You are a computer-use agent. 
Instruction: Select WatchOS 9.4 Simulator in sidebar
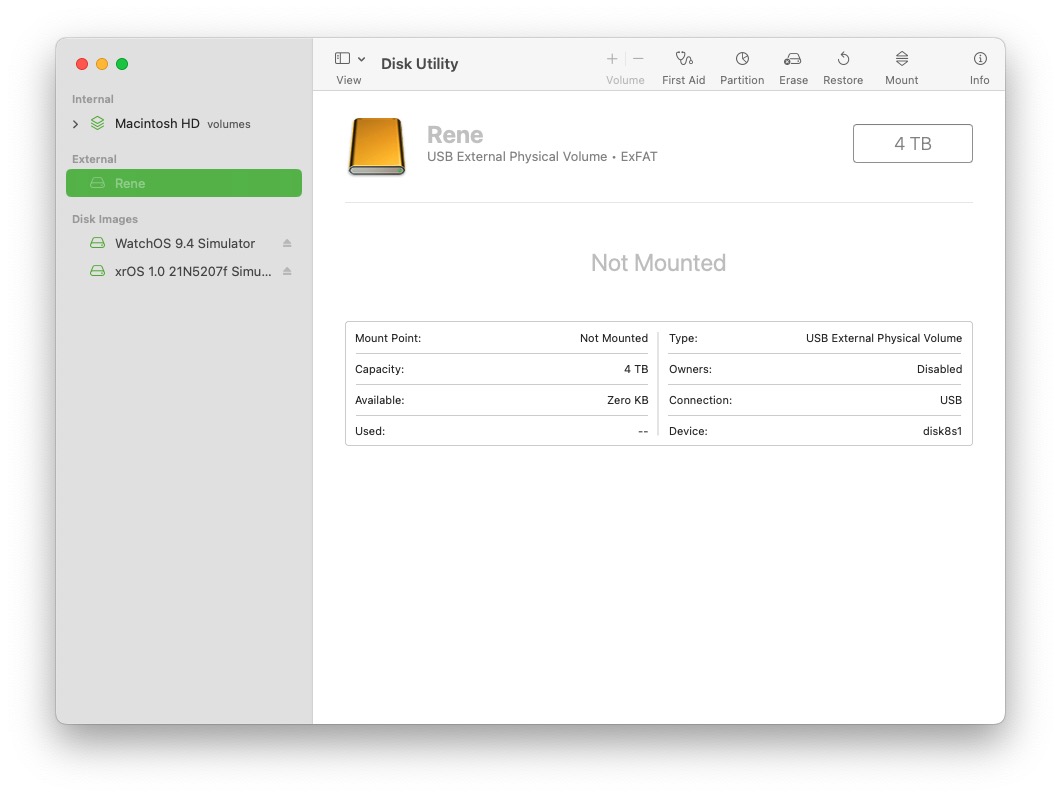pyautogui.click(x=186, y=243)
